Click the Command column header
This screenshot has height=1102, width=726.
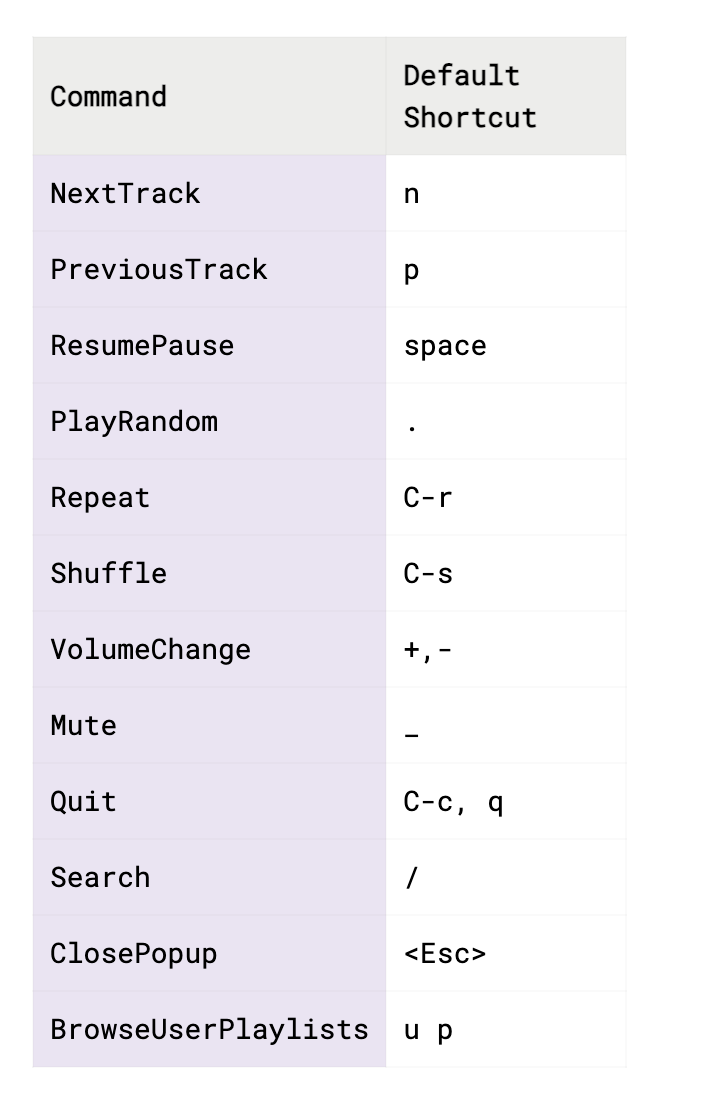(x=209, y=96)
